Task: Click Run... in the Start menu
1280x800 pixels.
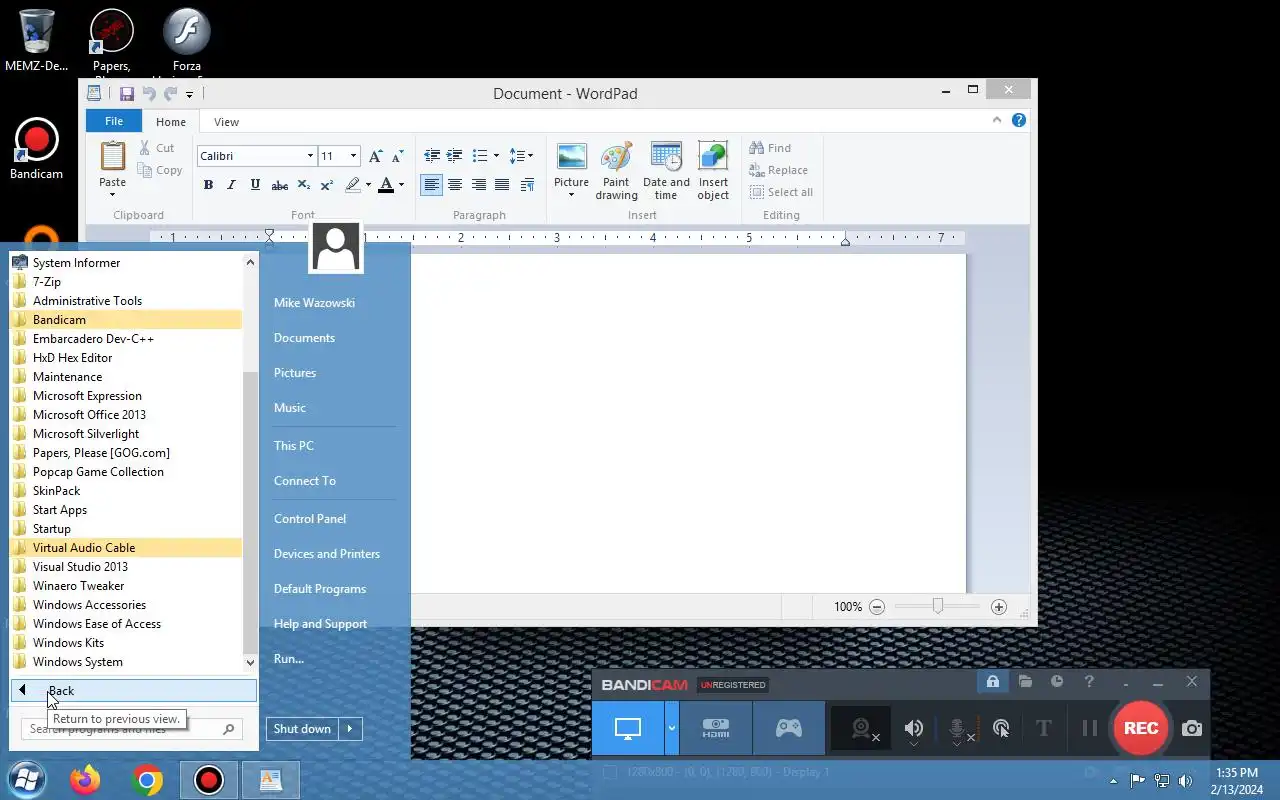Action: tap(289, 659)
